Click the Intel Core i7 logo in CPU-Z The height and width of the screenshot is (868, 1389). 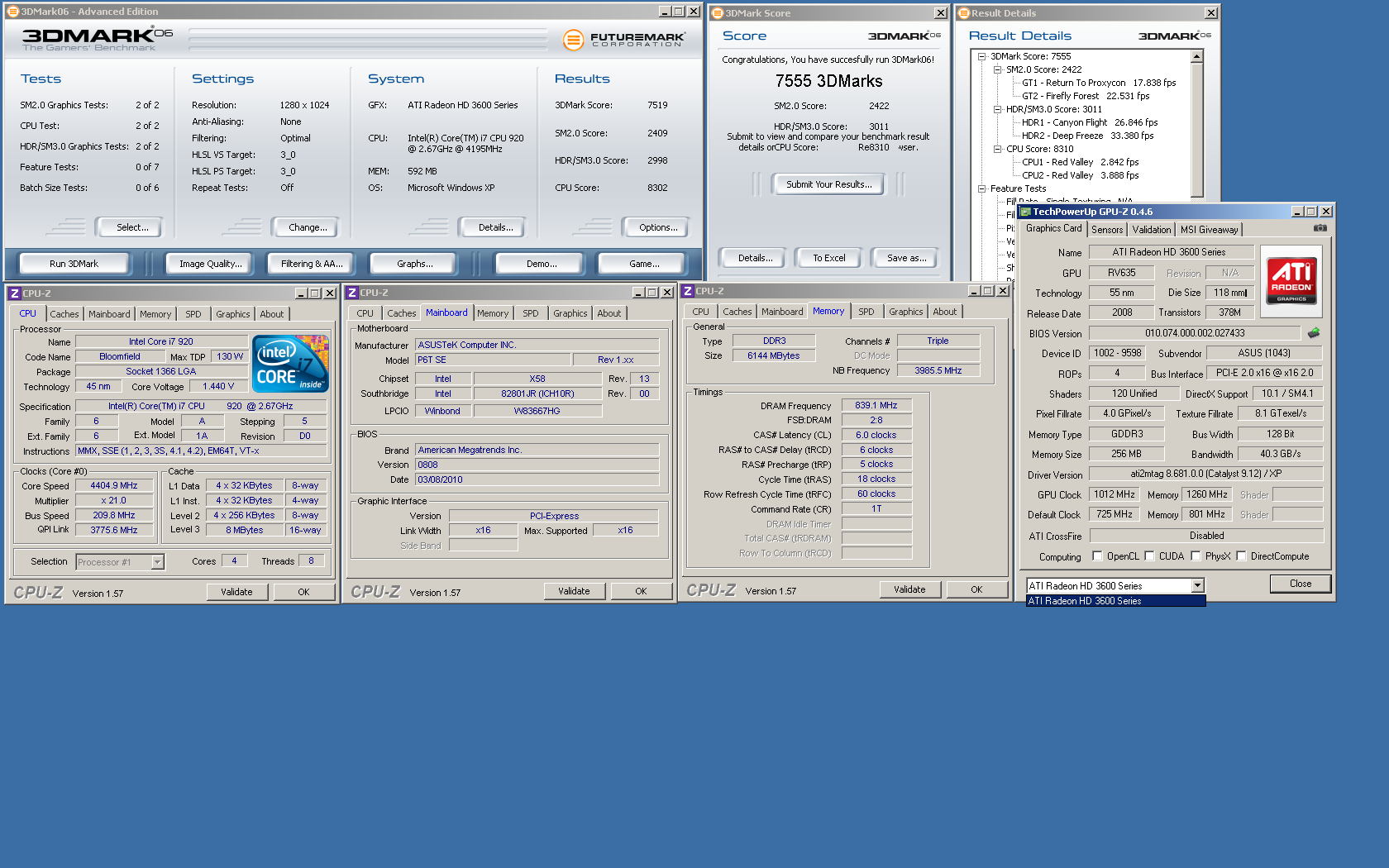pyautogui.click(x=290, y=364)
